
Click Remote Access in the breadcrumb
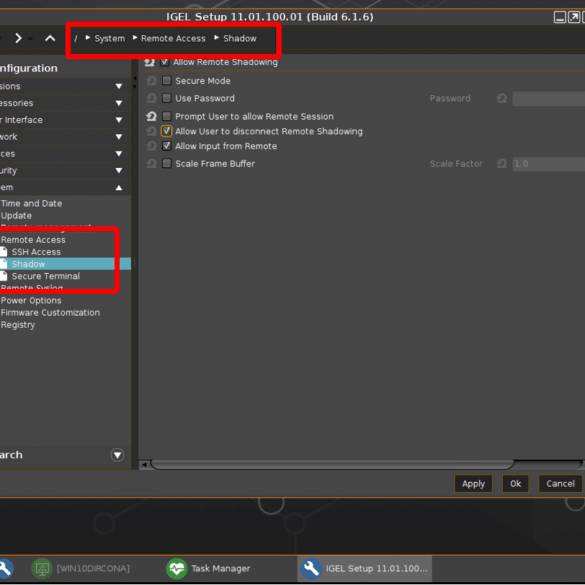(173, 38)
